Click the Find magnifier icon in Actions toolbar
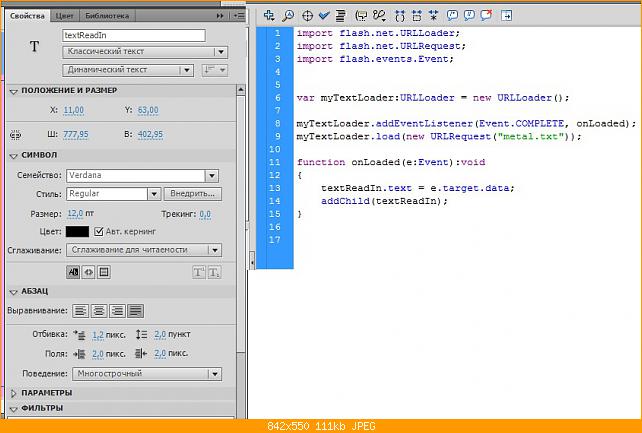The width and height of the screenshot is (642, 433). [288, 16]
